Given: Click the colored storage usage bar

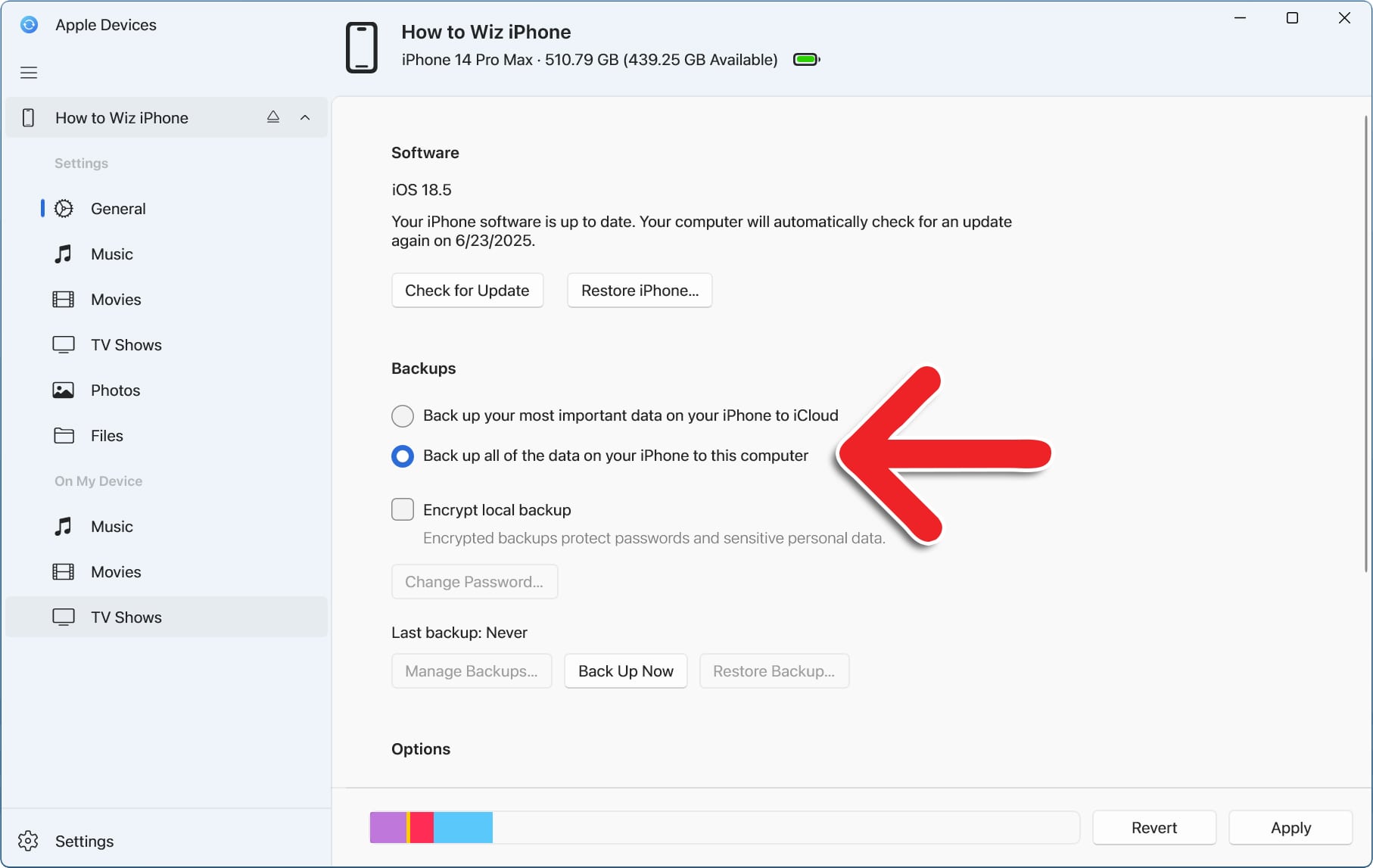Looking at the screenshot, I should pos(431,827).
